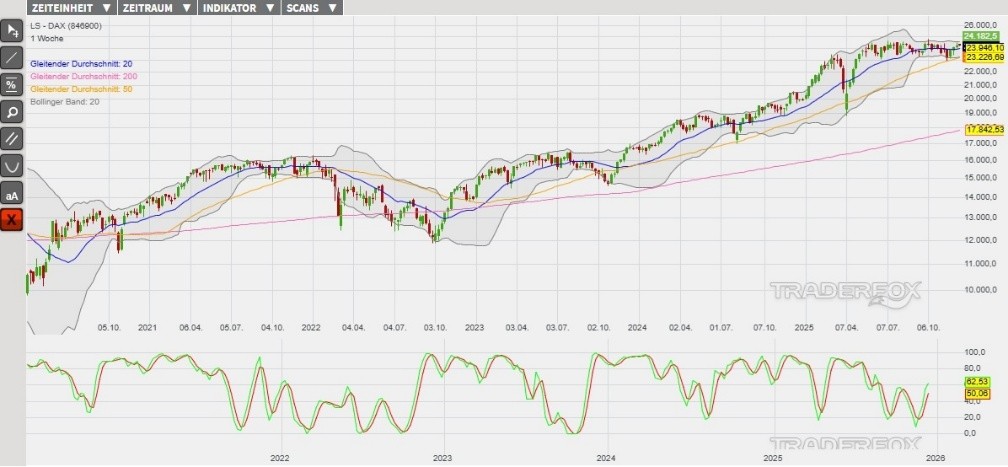Pick the percent retracement tool
Screen dimensions: 1008x467
coord(12,85)
